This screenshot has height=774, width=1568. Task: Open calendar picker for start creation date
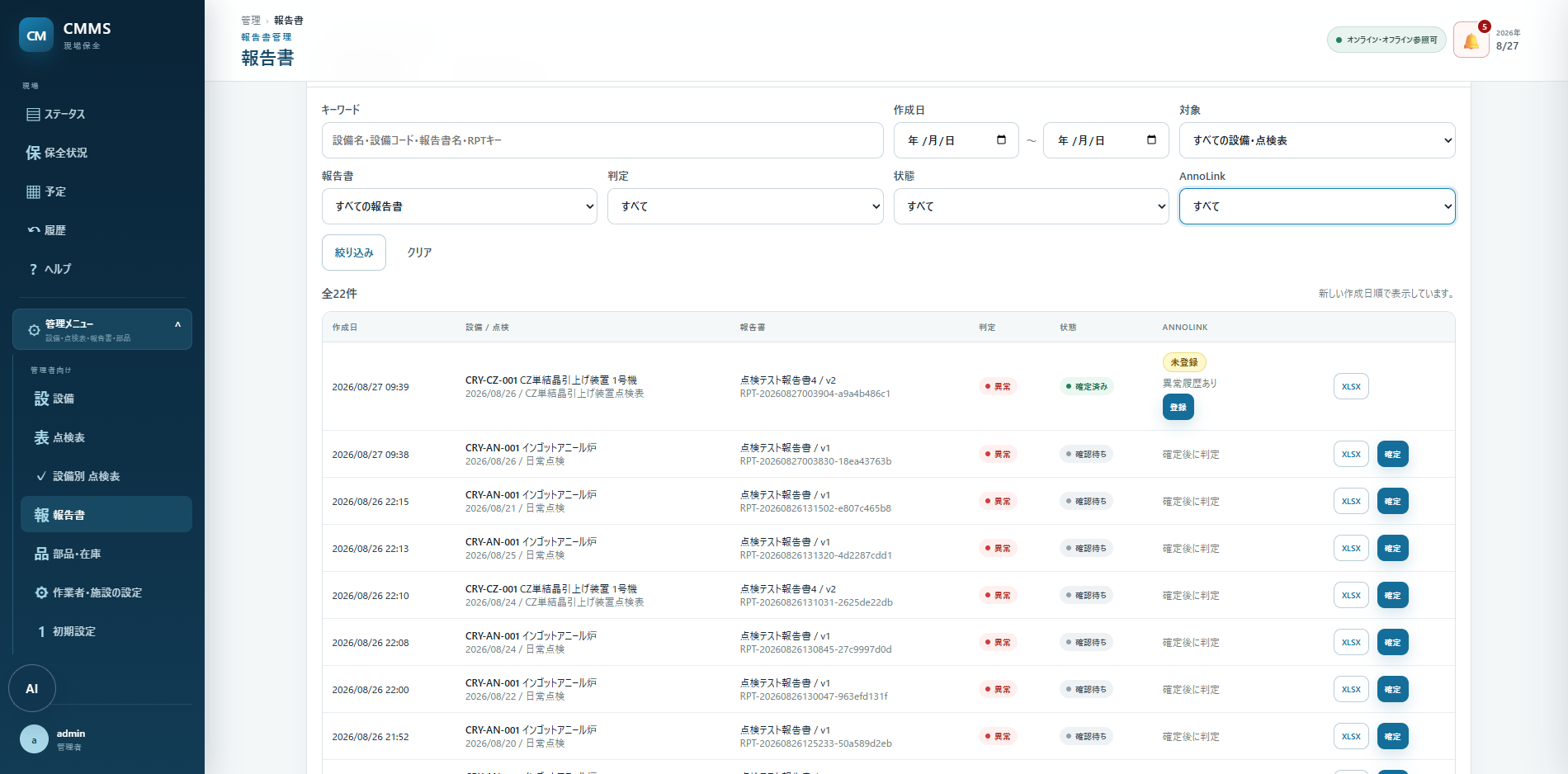coord(1001,140)
